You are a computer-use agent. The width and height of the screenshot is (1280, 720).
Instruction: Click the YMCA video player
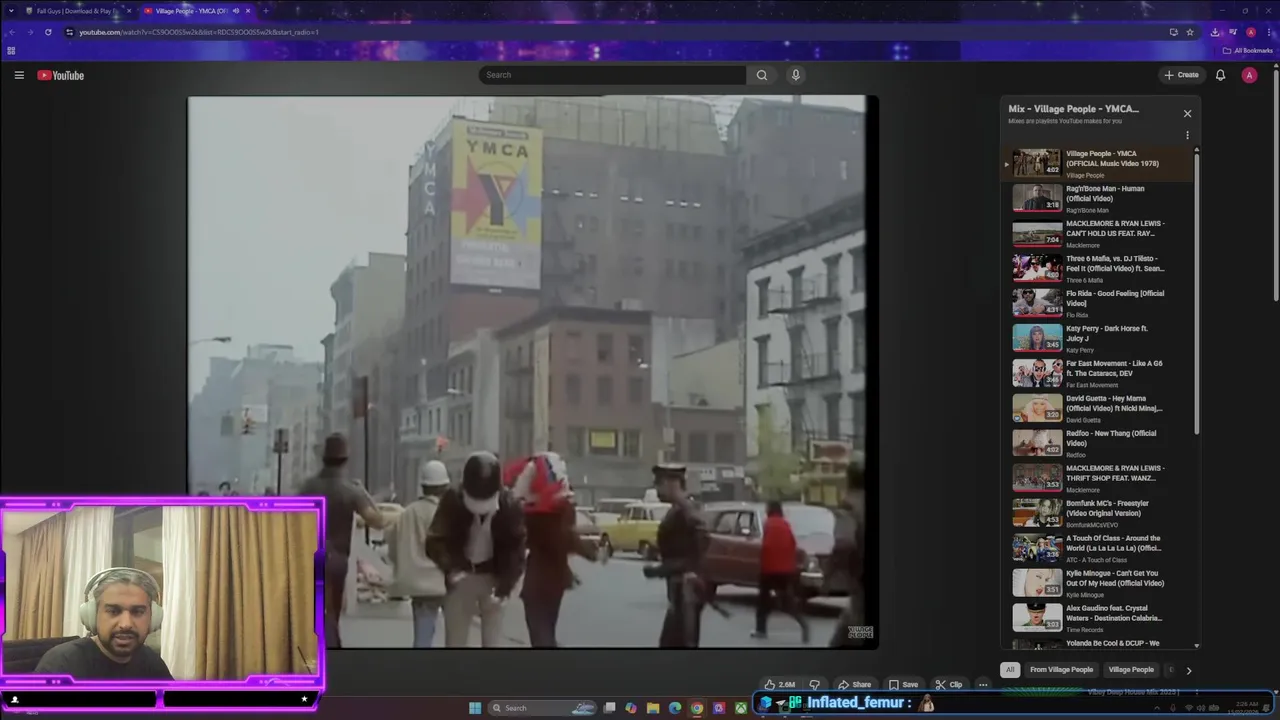(533, 372)
